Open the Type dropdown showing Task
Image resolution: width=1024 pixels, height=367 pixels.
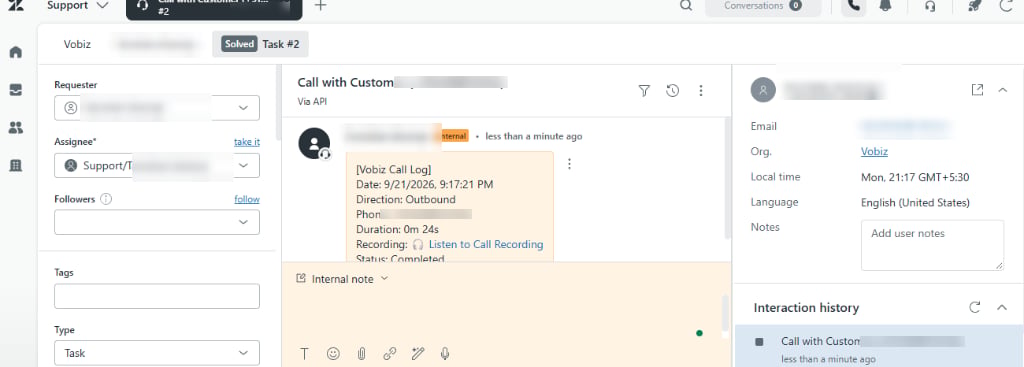pyautogui.click(x=157, y=353)
